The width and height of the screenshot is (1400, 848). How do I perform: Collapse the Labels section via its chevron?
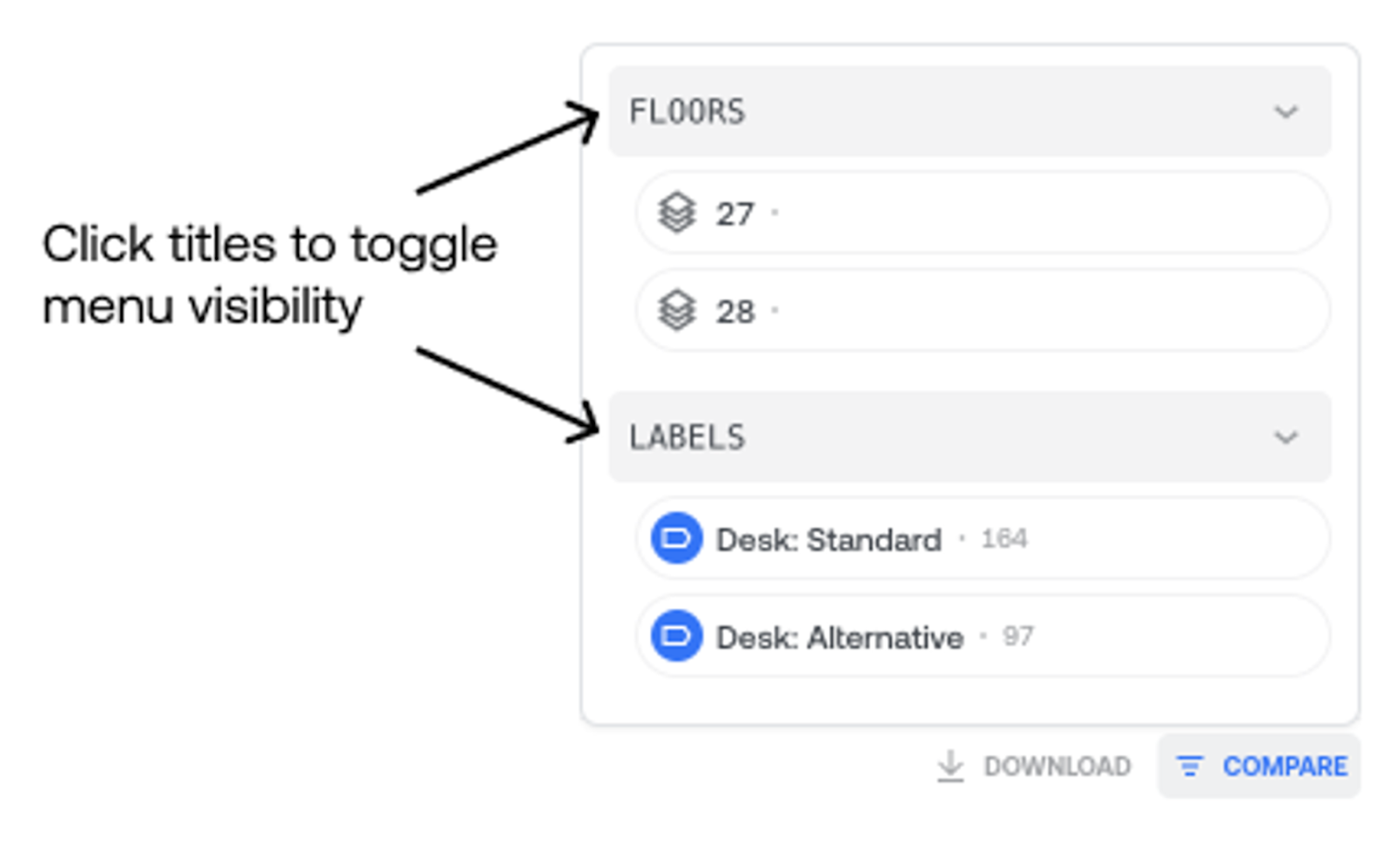click(x=1285, y=438)
